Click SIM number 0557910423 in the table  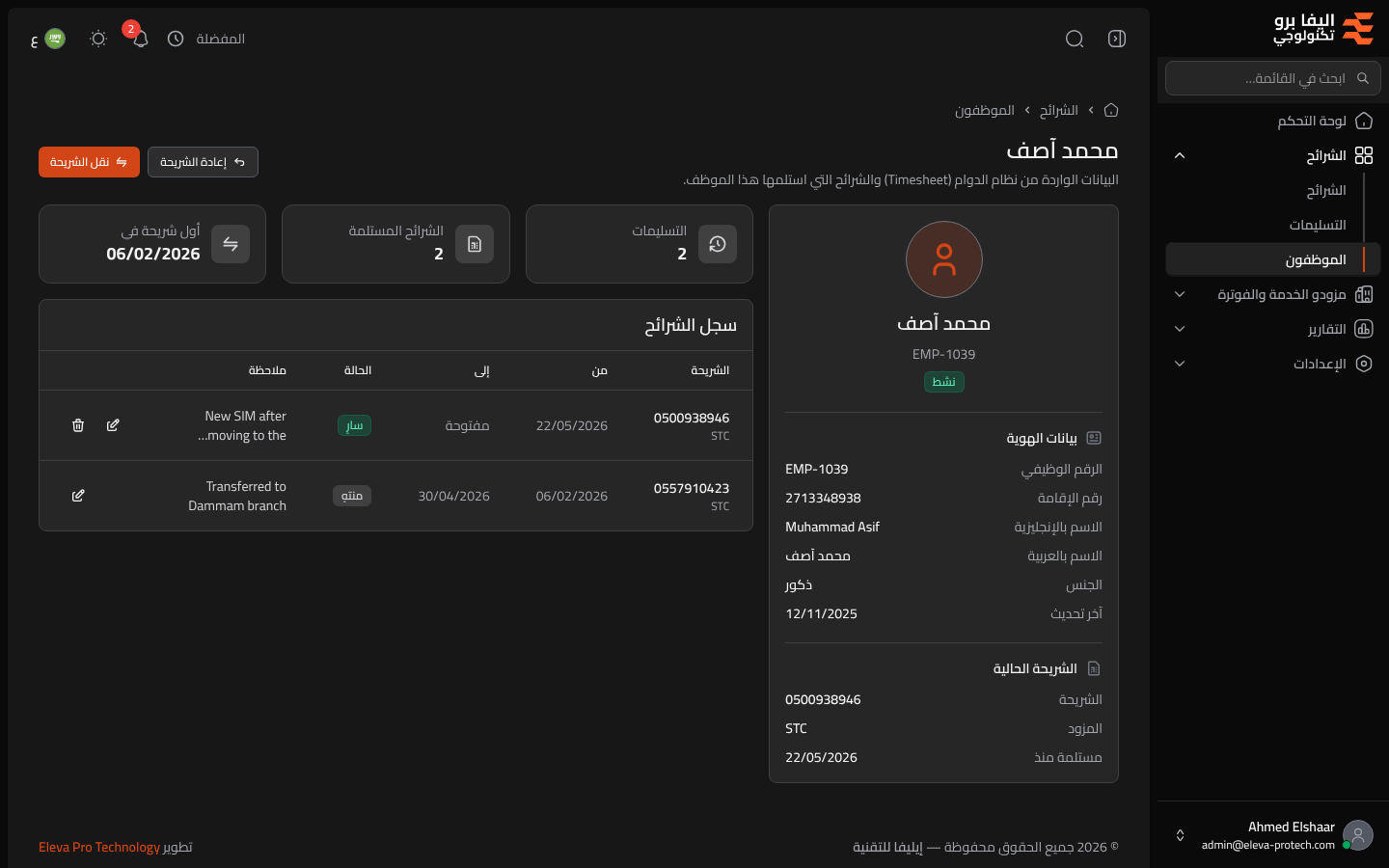coord(692,488)
